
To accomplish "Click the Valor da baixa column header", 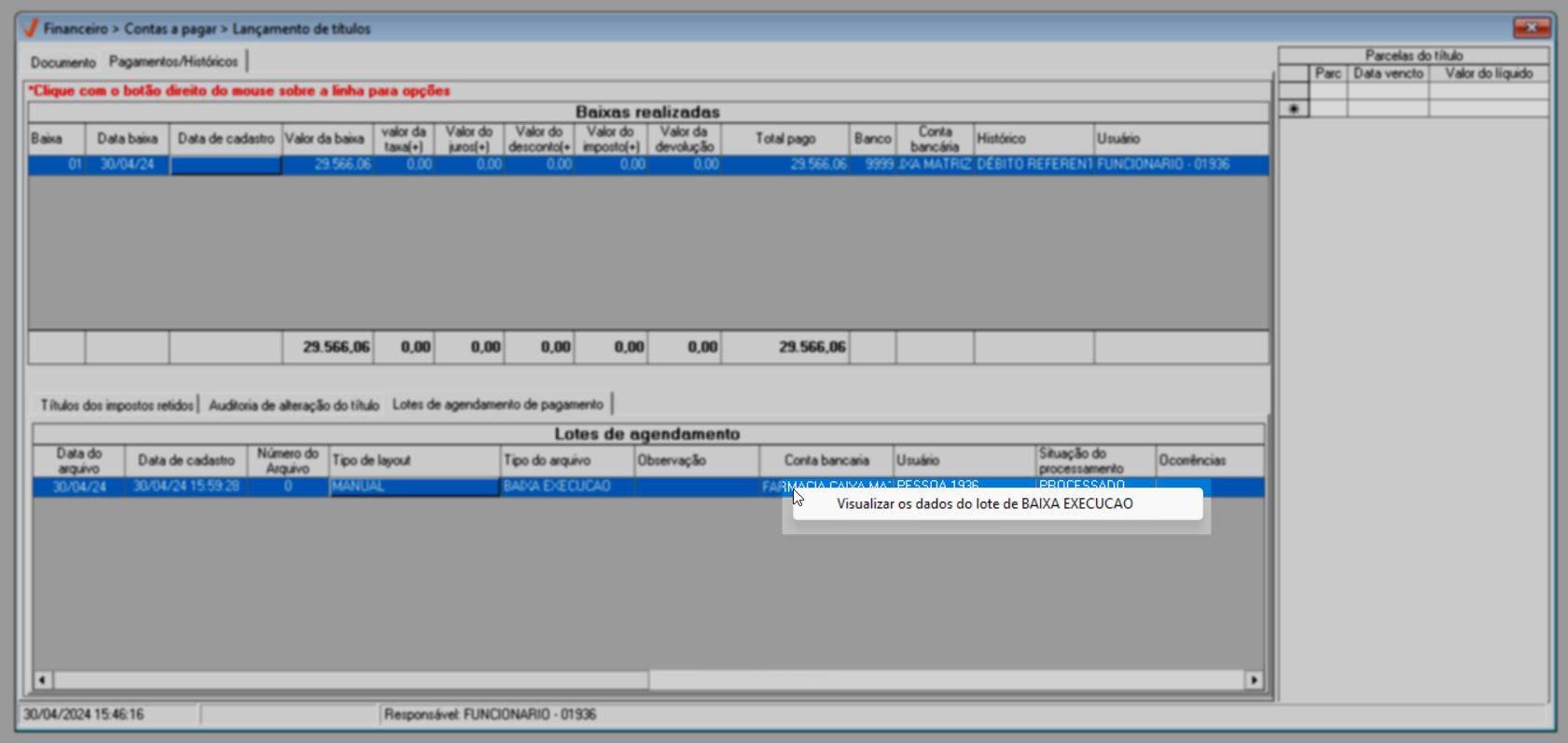I will [326, 139].
